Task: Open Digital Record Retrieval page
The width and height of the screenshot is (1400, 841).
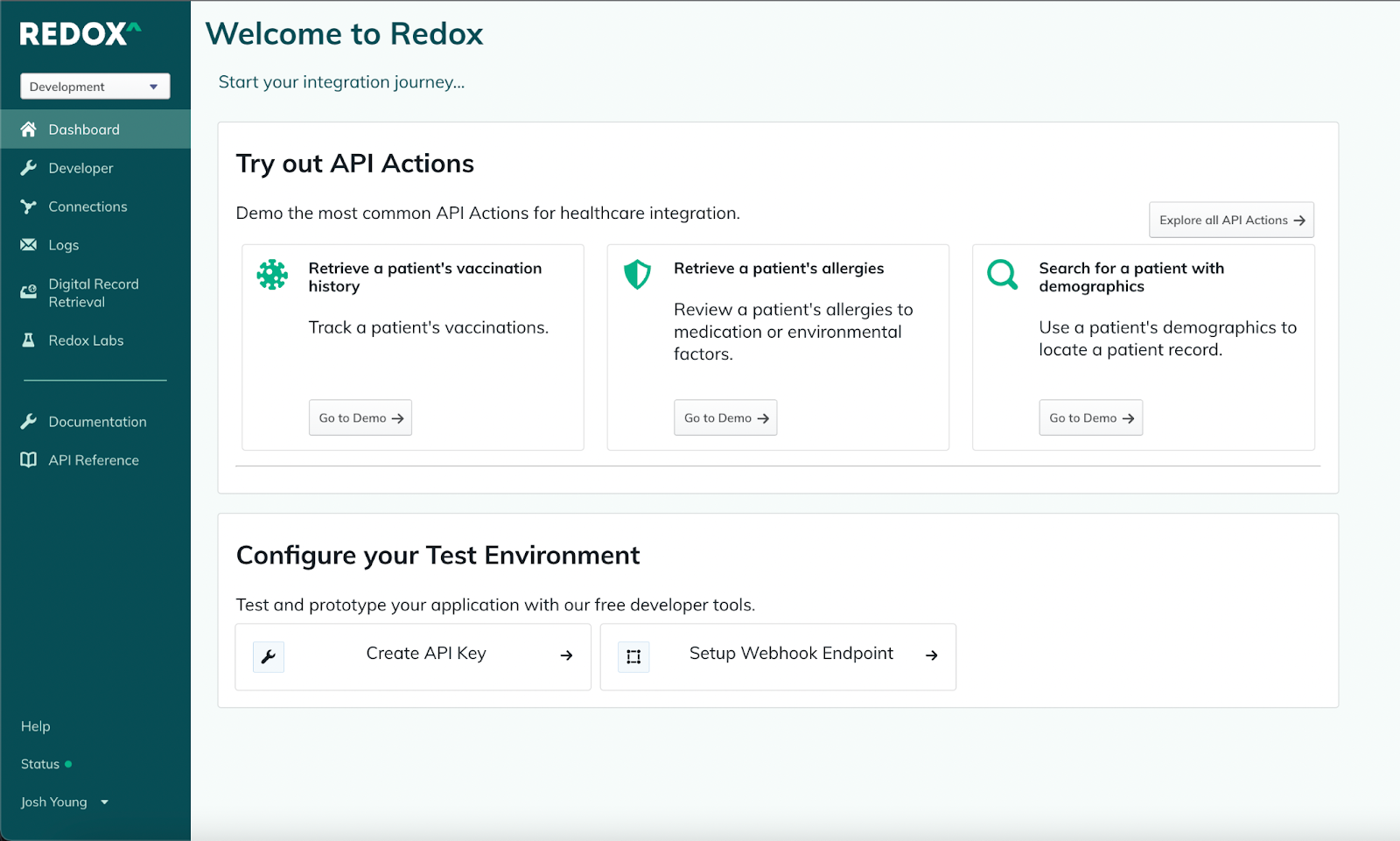Action: pos(93,293)
